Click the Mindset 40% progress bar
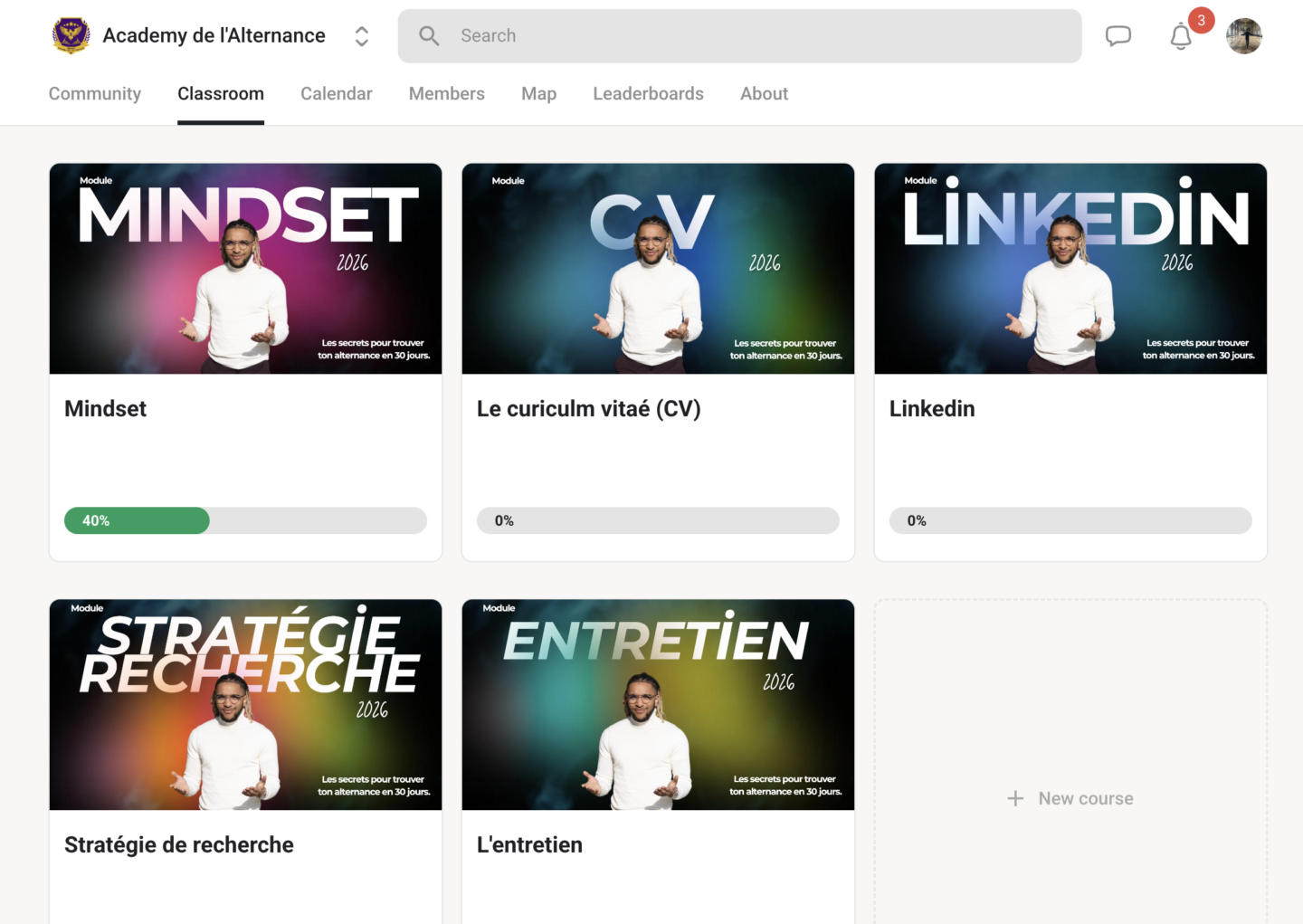Image resolution: width=1303 pixels, height=924 pixels. (x=245, y=520)
